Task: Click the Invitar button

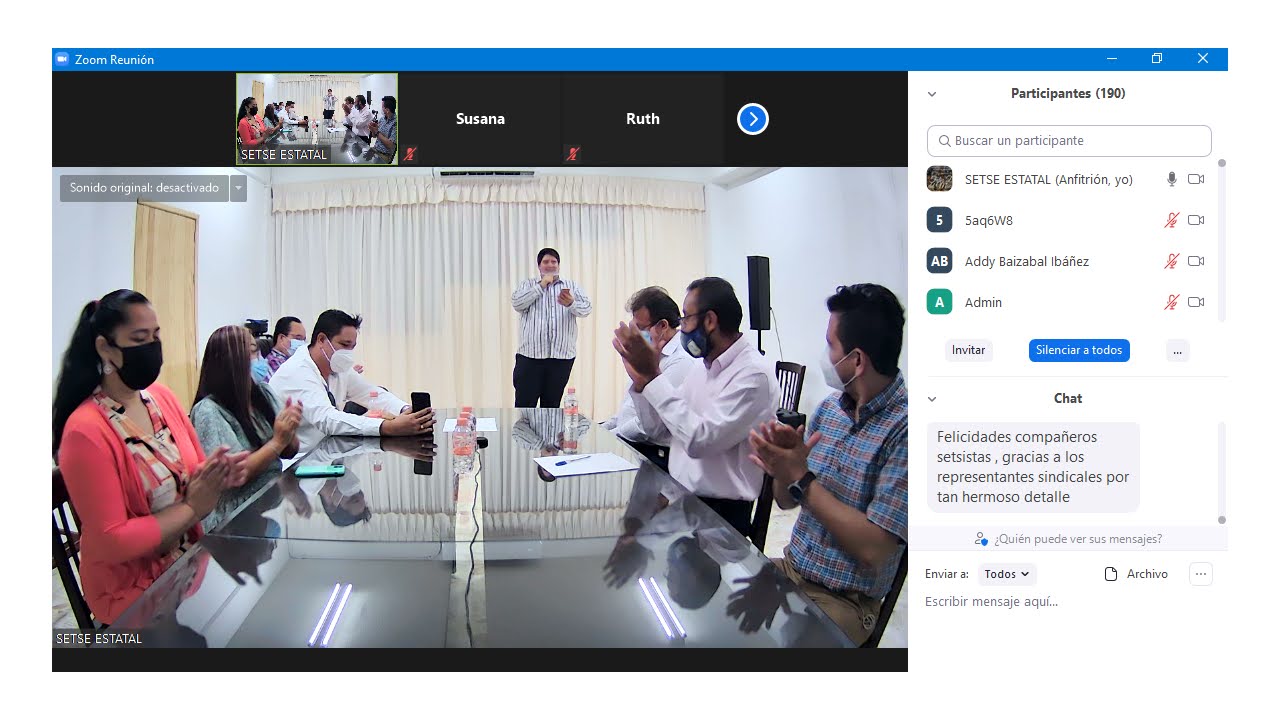Action: click(968, 350)
